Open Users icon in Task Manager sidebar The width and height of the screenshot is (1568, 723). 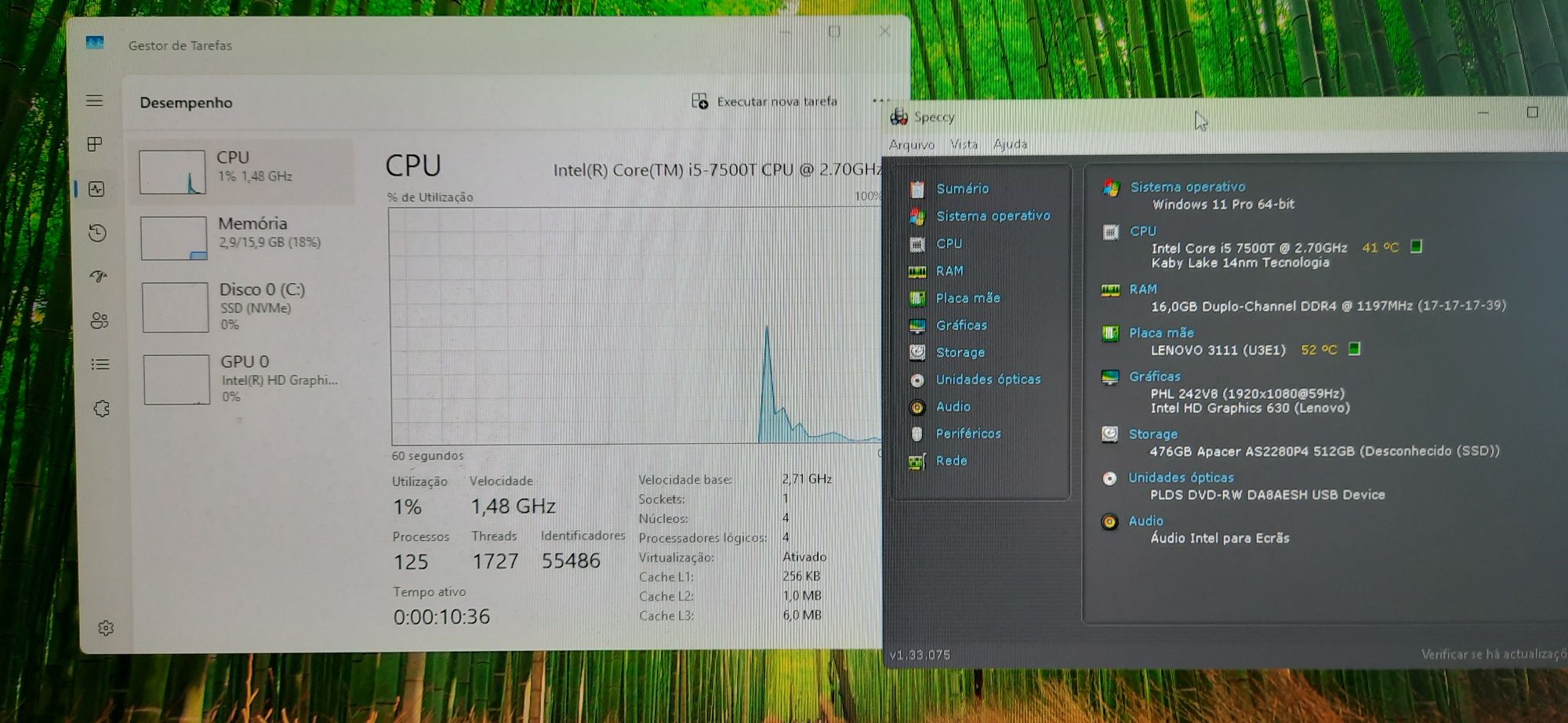(x=100, y=321)
